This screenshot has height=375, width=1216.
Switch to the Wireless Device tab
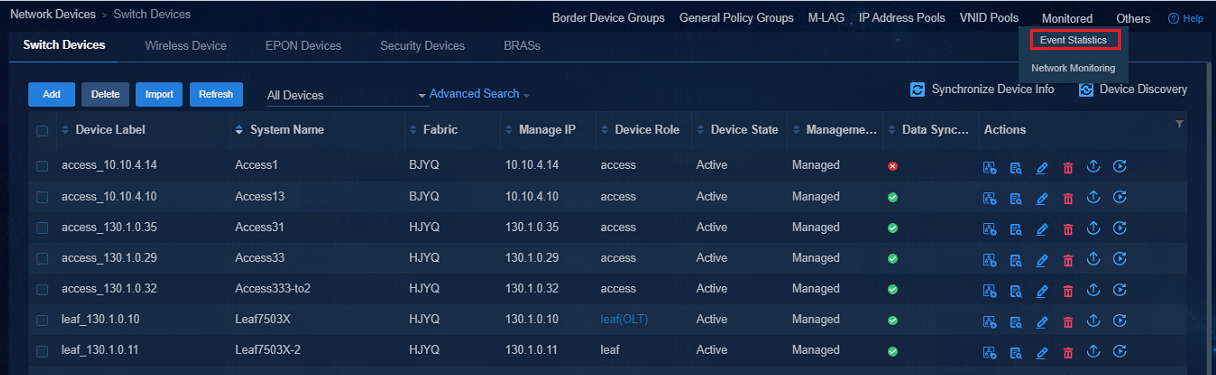pyautogui.click(x=185, y=46)
